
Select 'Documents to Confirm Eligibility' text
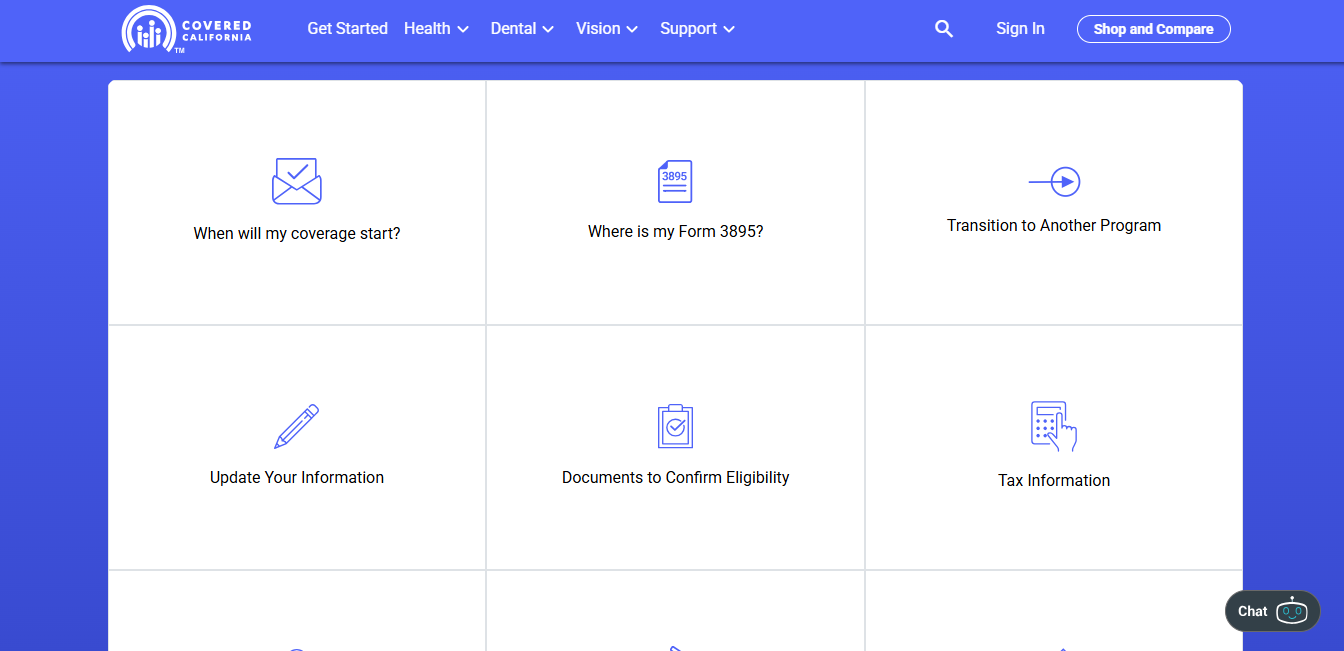click(675, 477)
